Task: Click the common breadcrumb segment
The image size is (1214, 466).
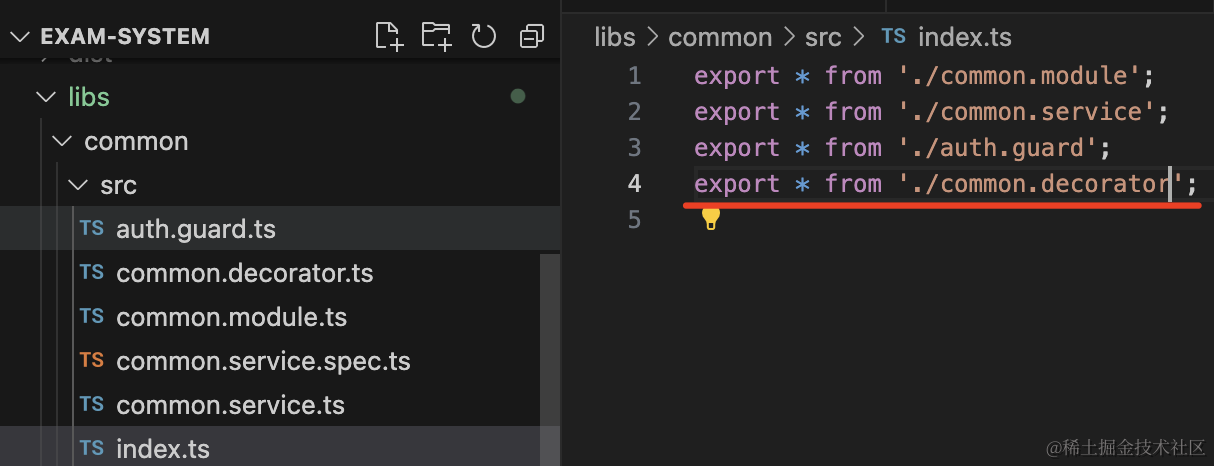Action: tap(720, 37)
